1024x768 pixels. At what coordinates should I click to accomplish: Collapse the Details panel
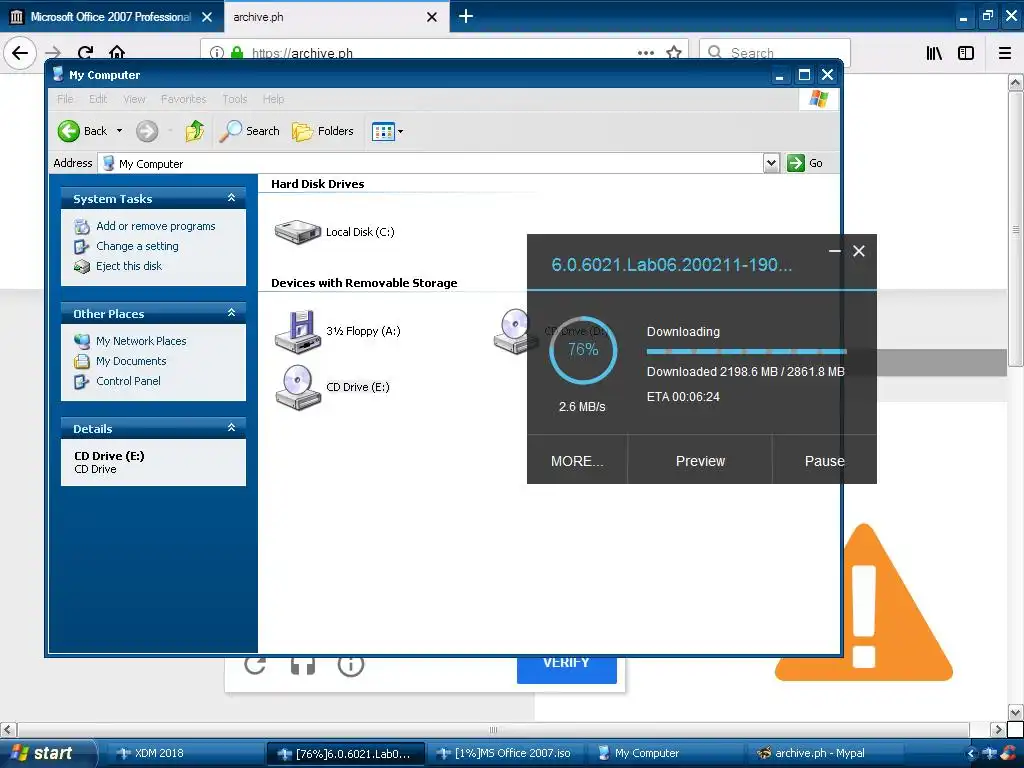231,428
